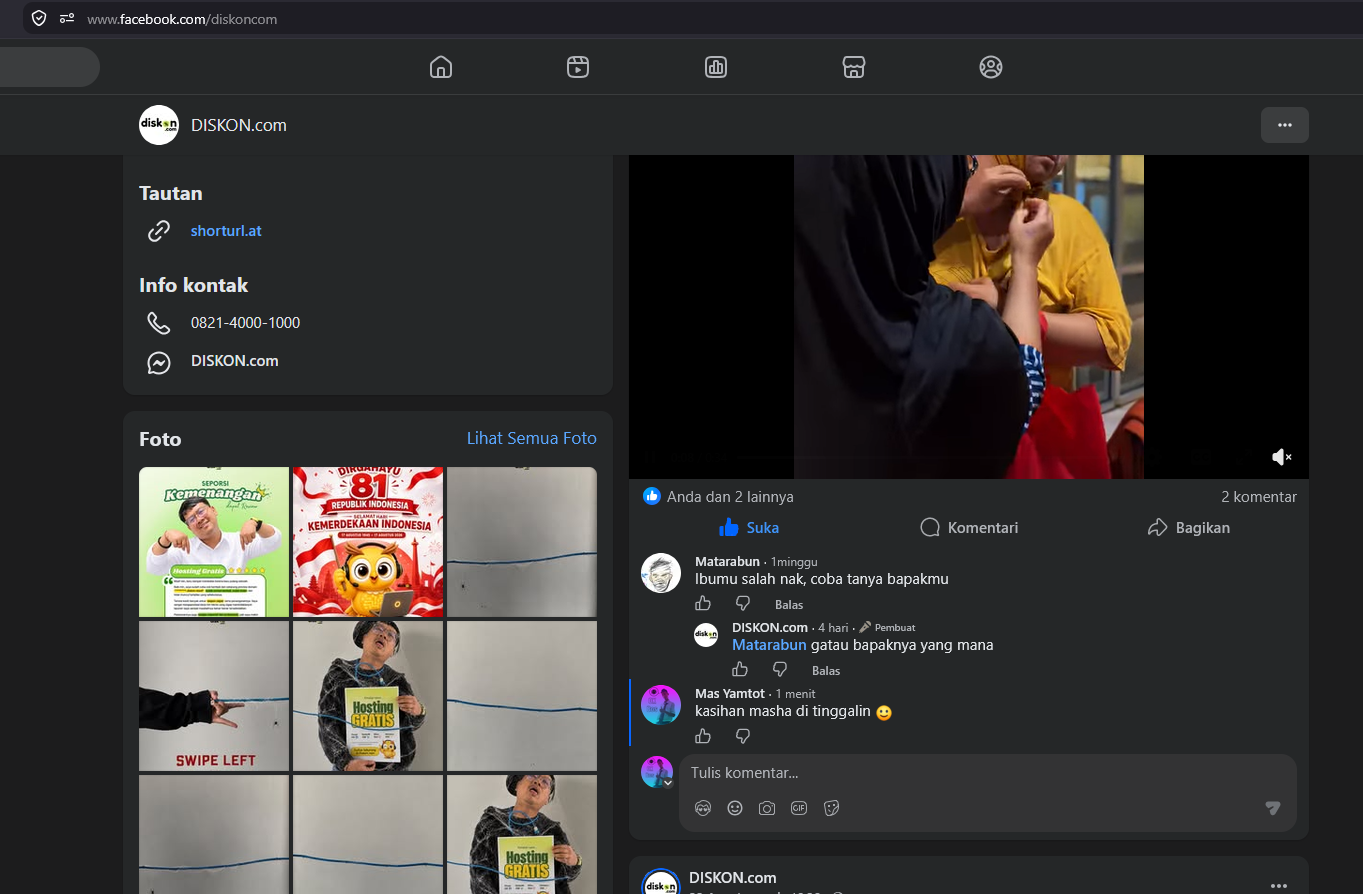Open the DISKON.com page three-dot menu
The height and width of the screenshot is (894, 1363).
tap(1285, 125)
